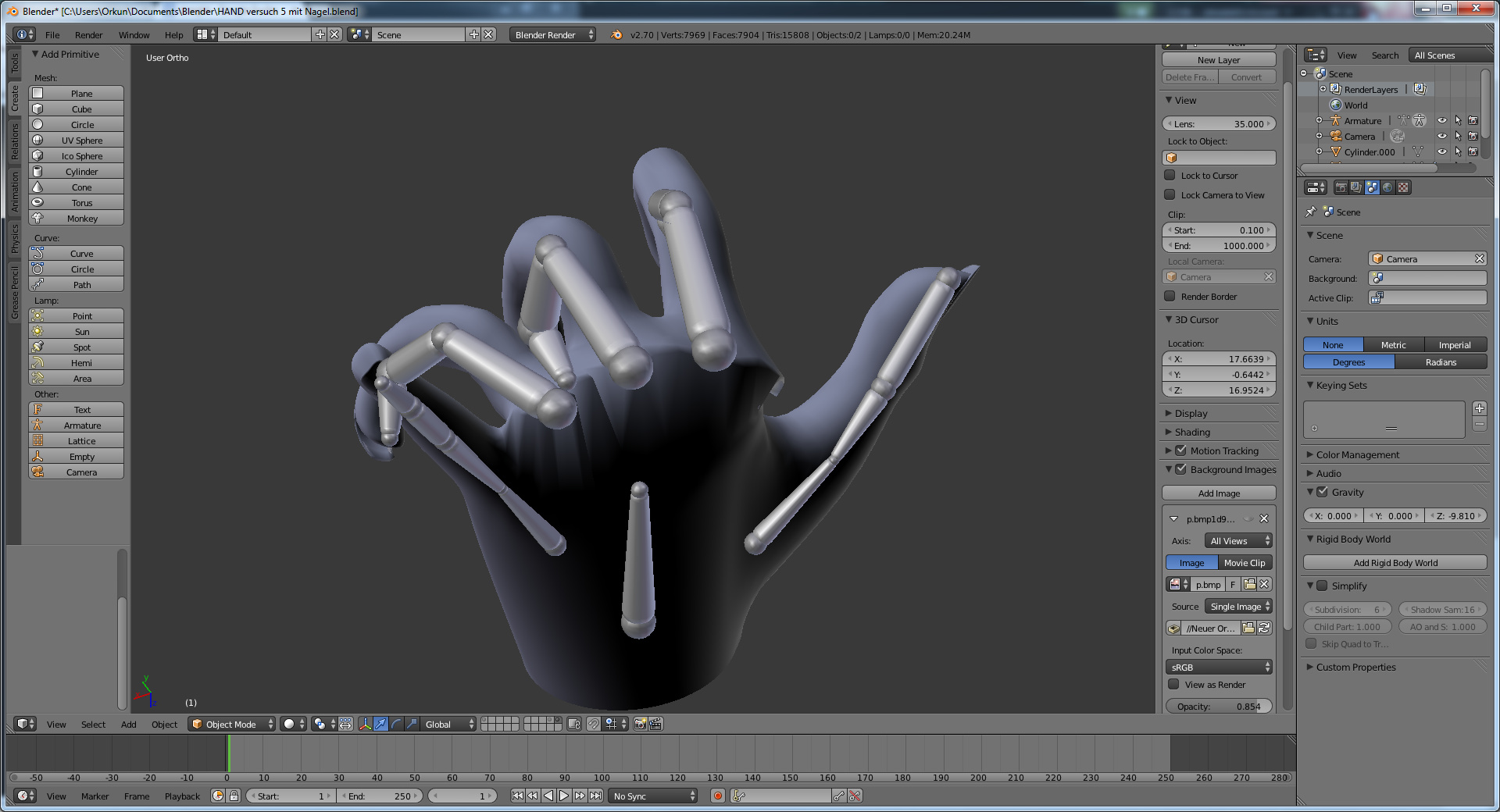Select the translate manipulator arrow icon
The width and height of the screenshot is (1500, 812).
pyautogui.click(x=380, y=725)
